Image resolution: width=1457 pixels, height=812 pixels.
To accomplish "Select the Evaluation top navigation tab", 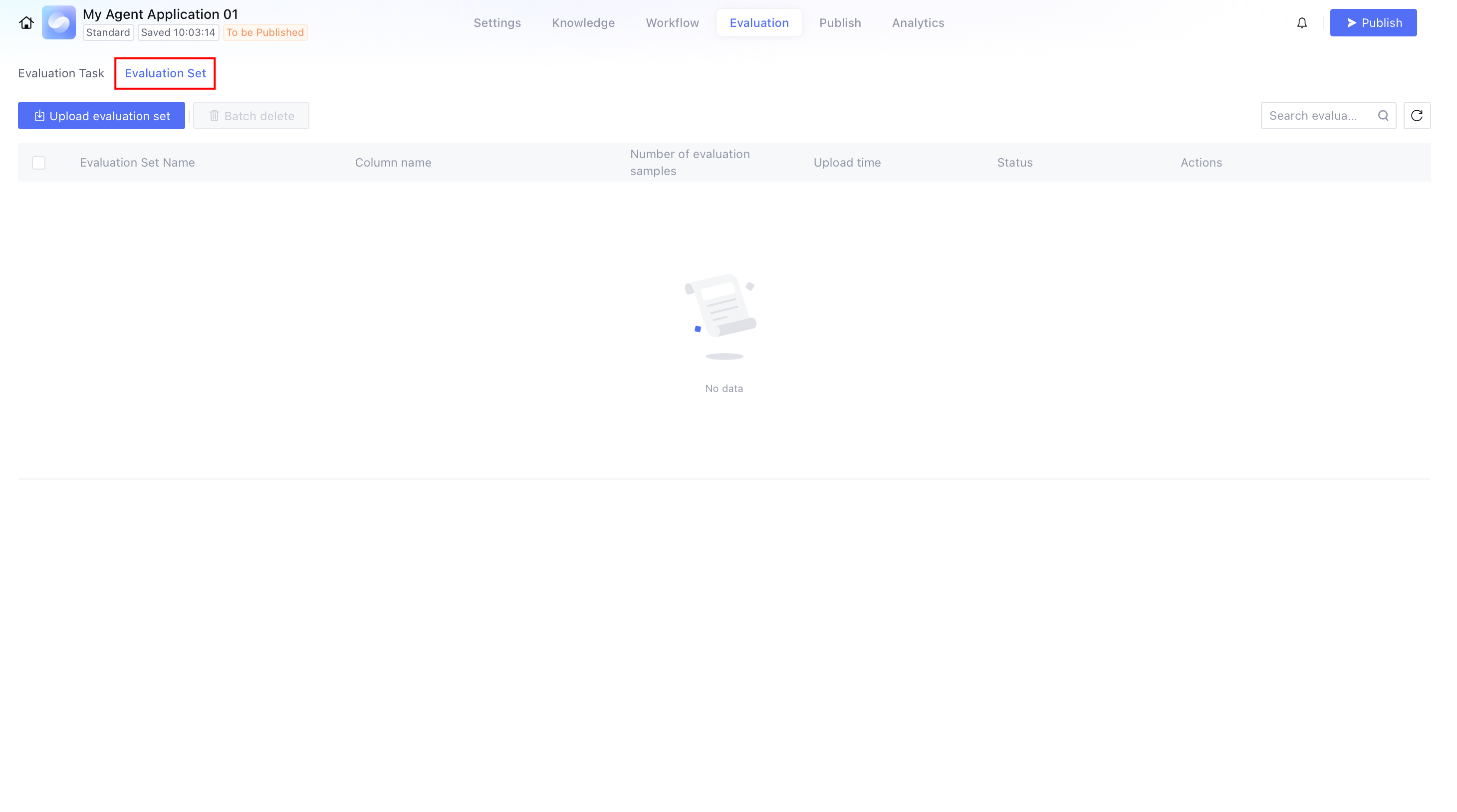I will click(759, 22).
